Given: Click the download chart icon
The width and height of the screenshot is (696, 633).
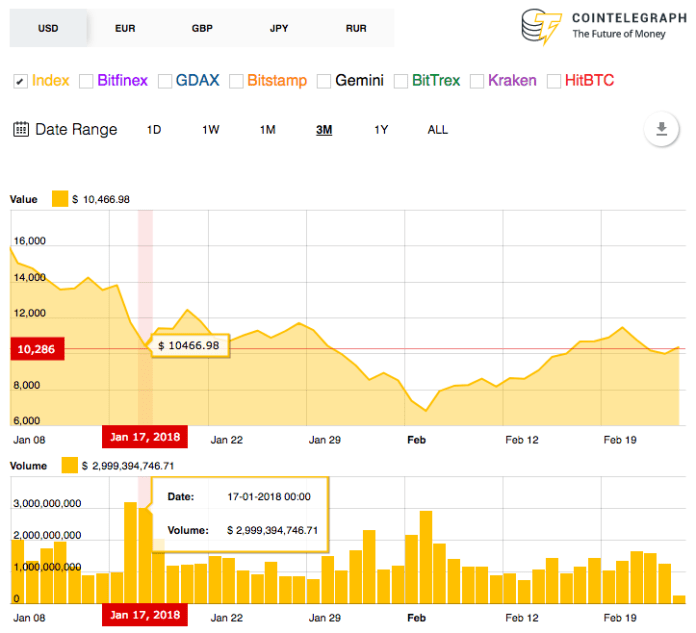Looking at the screenshot, I should (x=661, y=129).
